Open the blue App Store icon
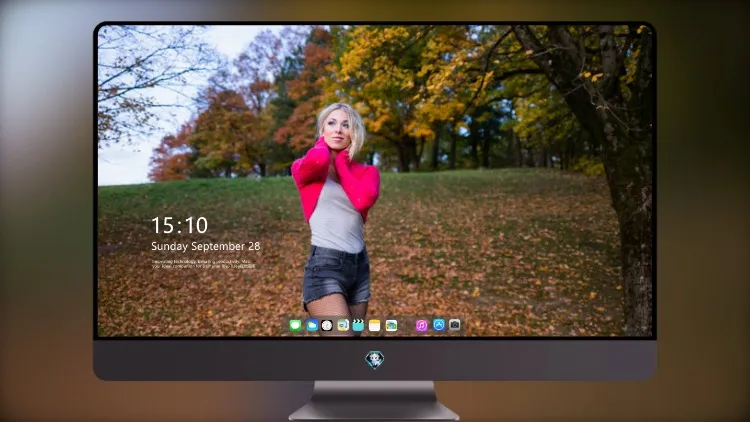 click(x=439, y=325)
